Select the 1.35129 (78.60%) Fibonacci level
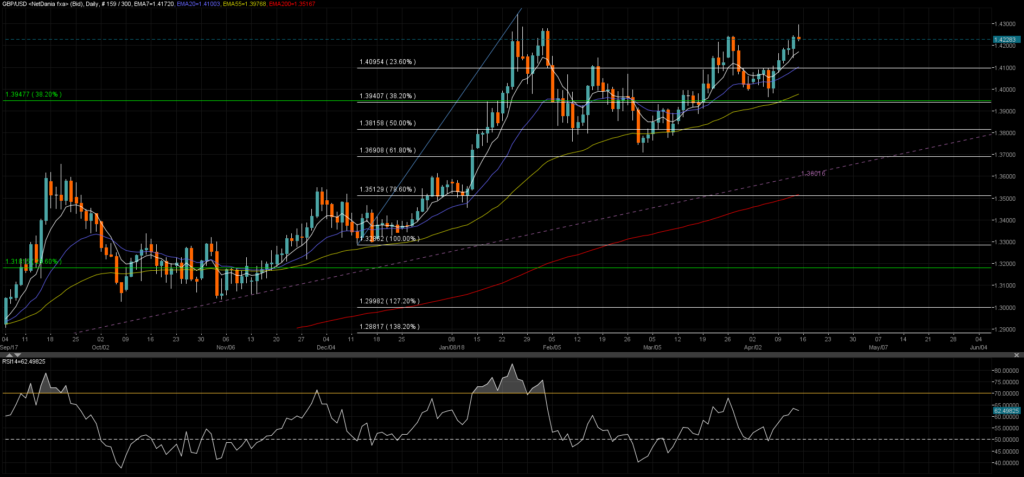The image size is (1024, 477). tap(387, 191)
